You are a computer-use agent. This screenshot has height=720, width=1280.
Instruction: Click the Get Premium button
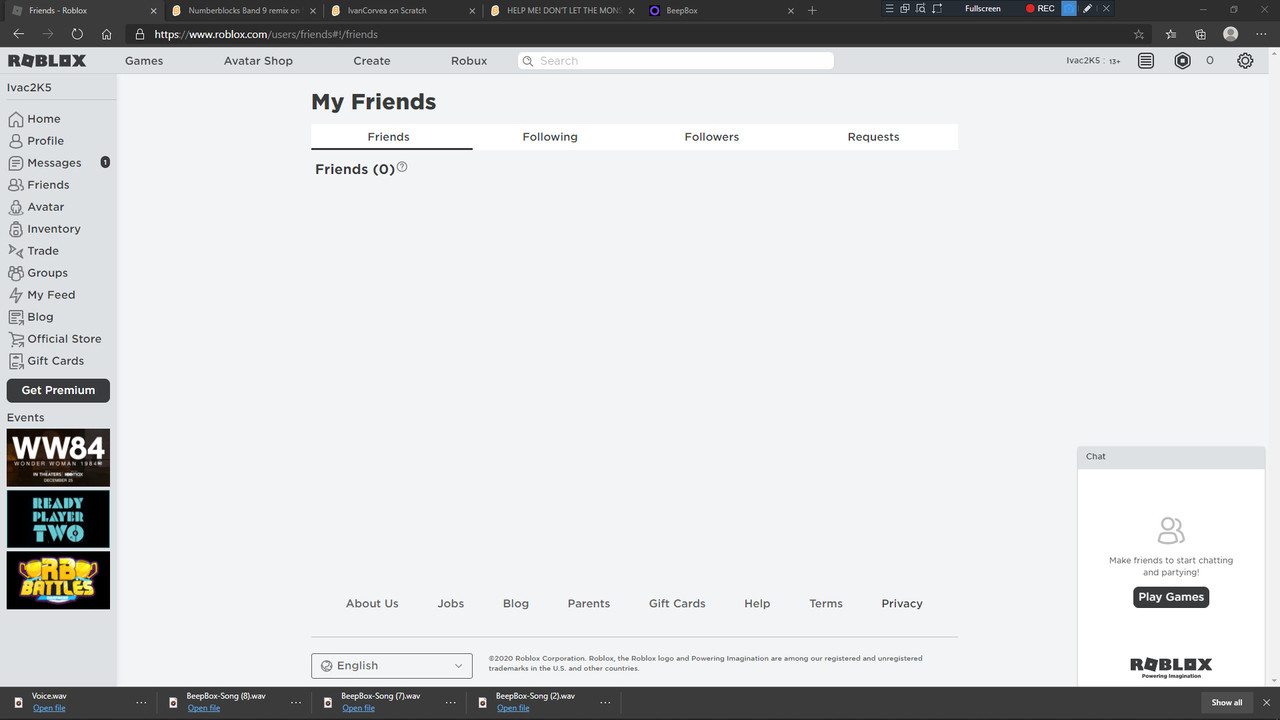click(x=58, y=390)
